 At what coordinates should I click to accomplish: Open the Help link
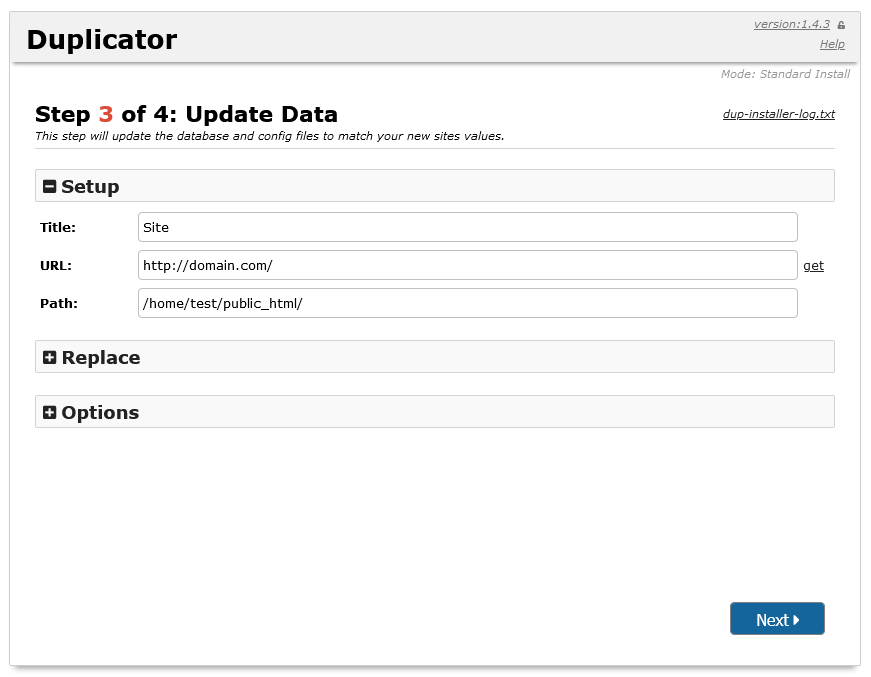coord(832,44)
